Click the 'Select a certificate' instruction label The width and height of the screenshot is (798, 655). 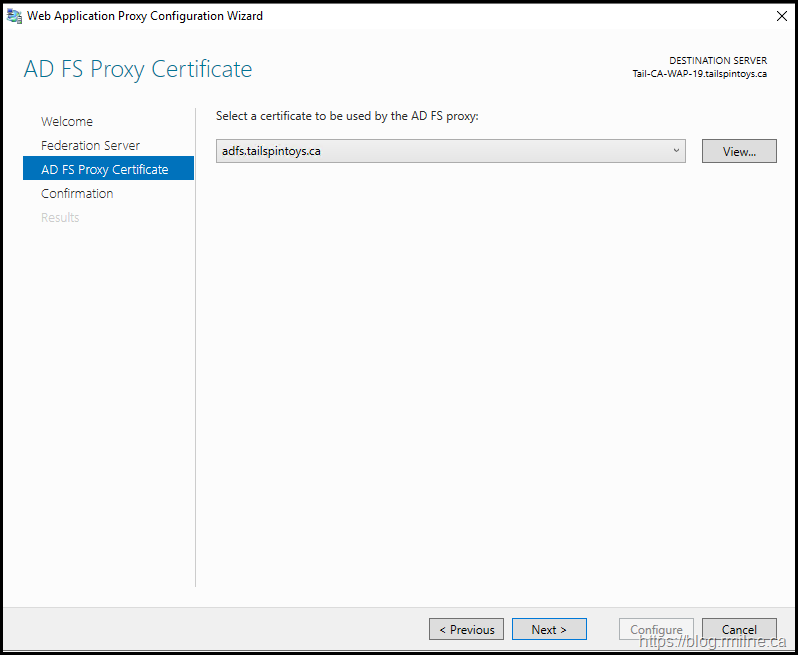click(x=347, y=116)
